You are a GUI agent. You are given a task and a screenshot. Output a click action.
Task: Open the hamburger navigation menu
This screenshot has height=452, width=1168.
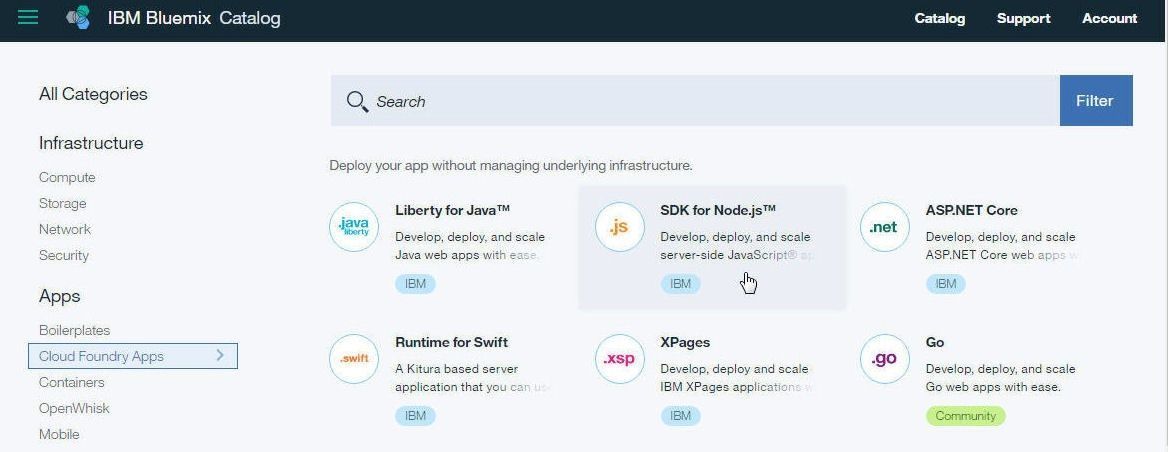(x=28, y=17)
